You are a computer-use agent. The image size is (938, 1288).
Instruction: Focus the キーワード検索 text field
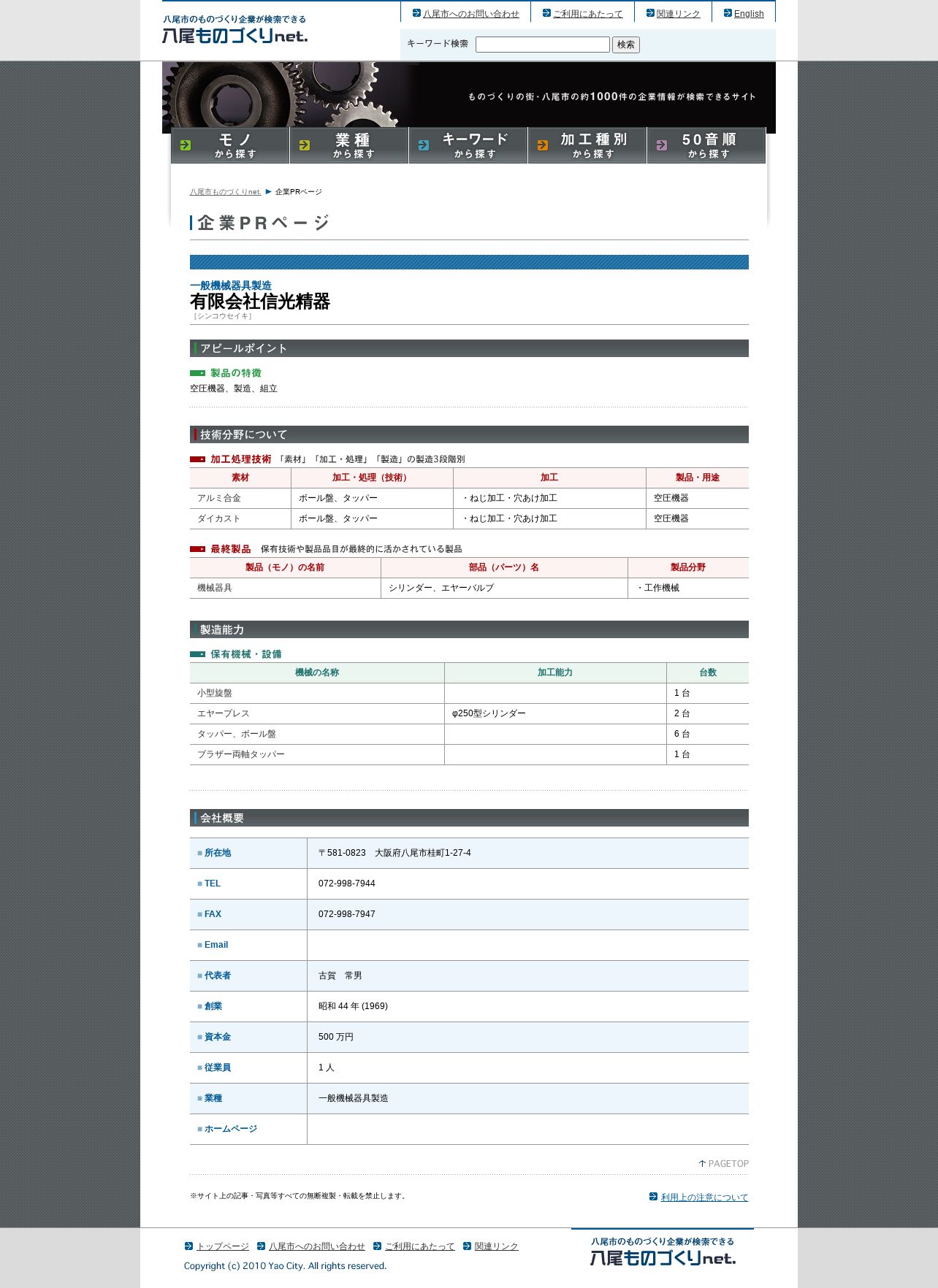tap(543, 45)
